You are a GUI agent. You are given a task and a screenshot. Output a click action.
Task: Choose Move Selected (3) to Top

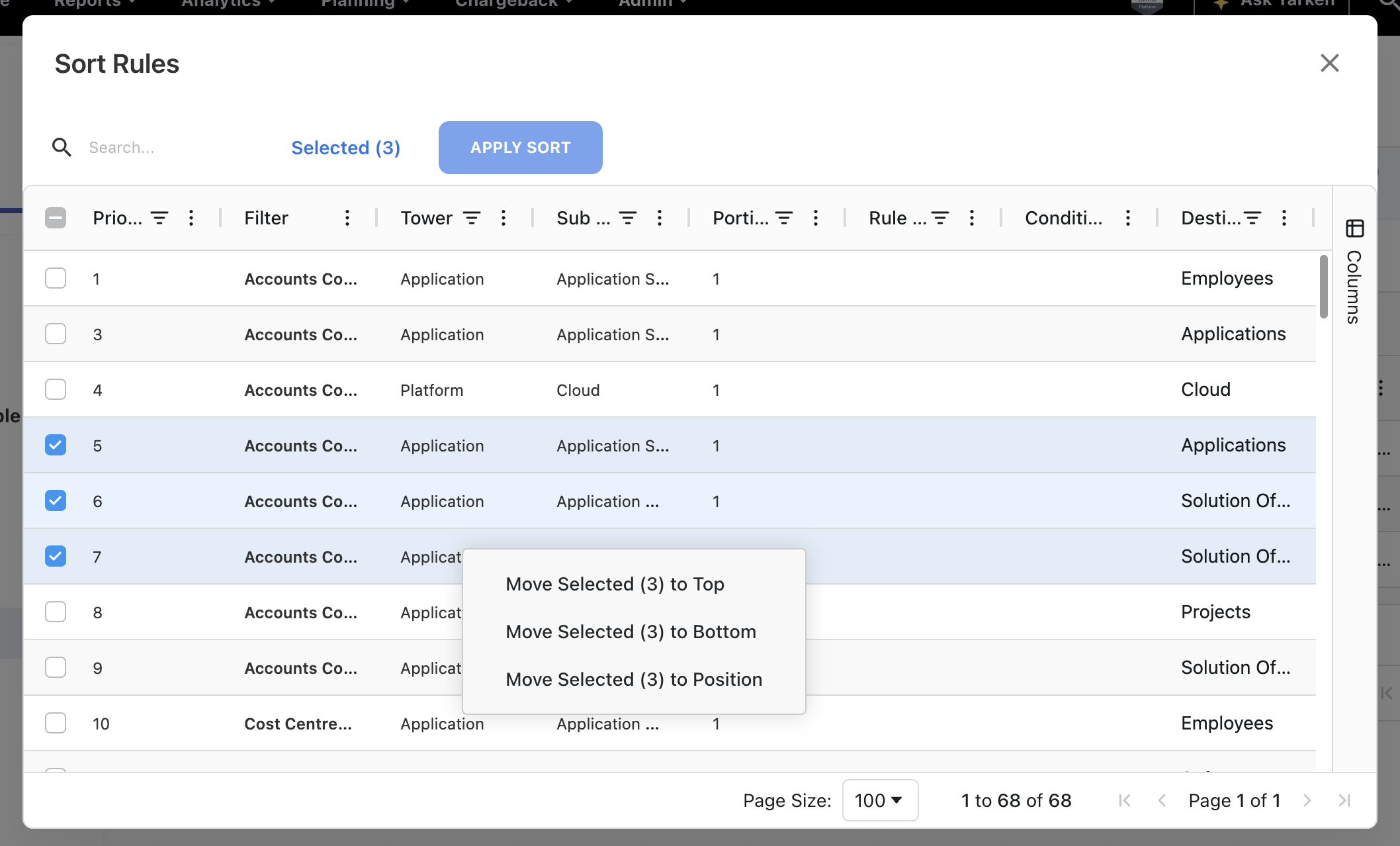pos(615,584)
